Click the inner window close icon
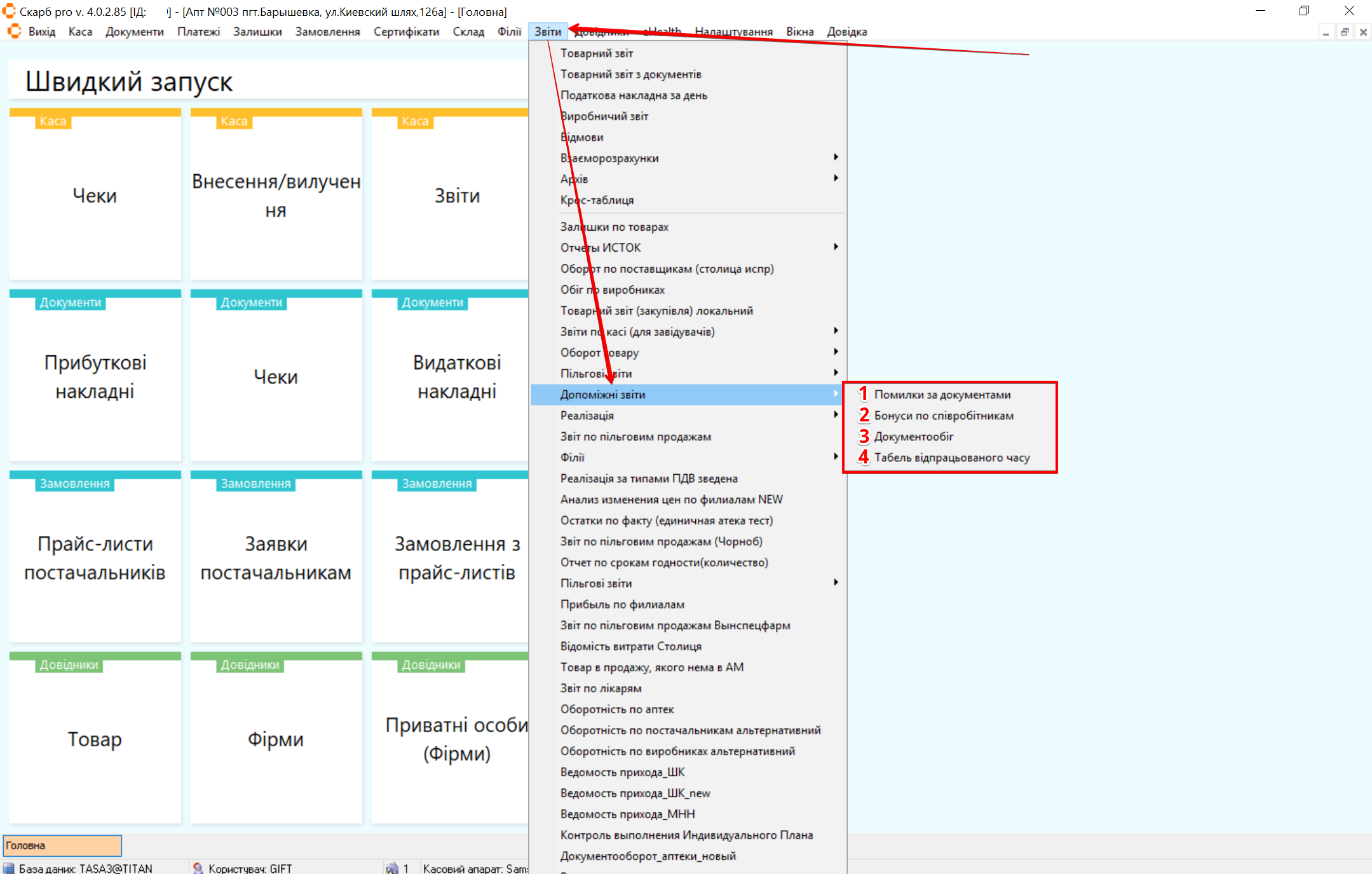The width and height of the screenshot is (1372, 874). [x=1363, y=32]
